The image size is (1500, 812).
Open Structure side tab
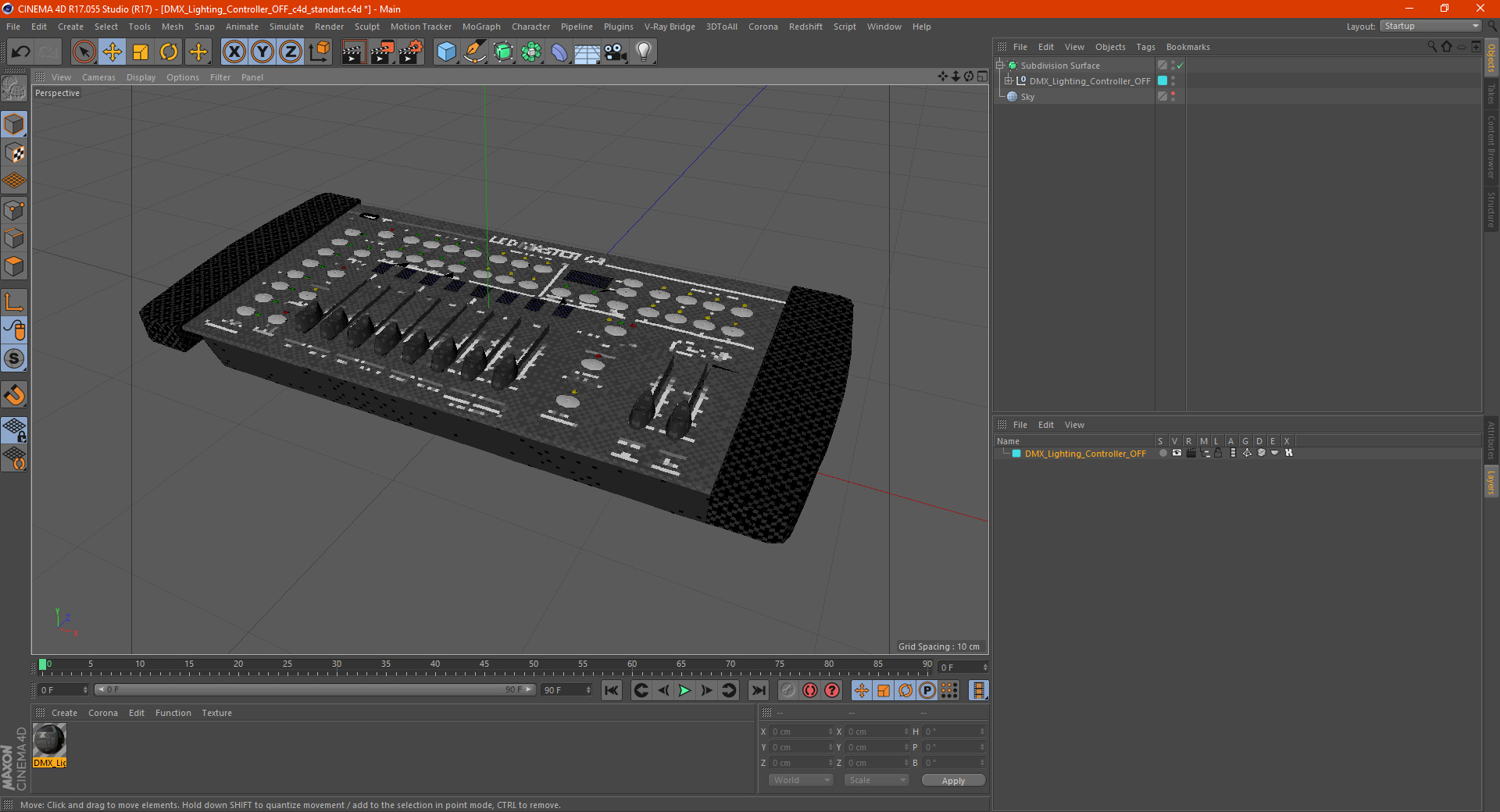coord(1491,209)
